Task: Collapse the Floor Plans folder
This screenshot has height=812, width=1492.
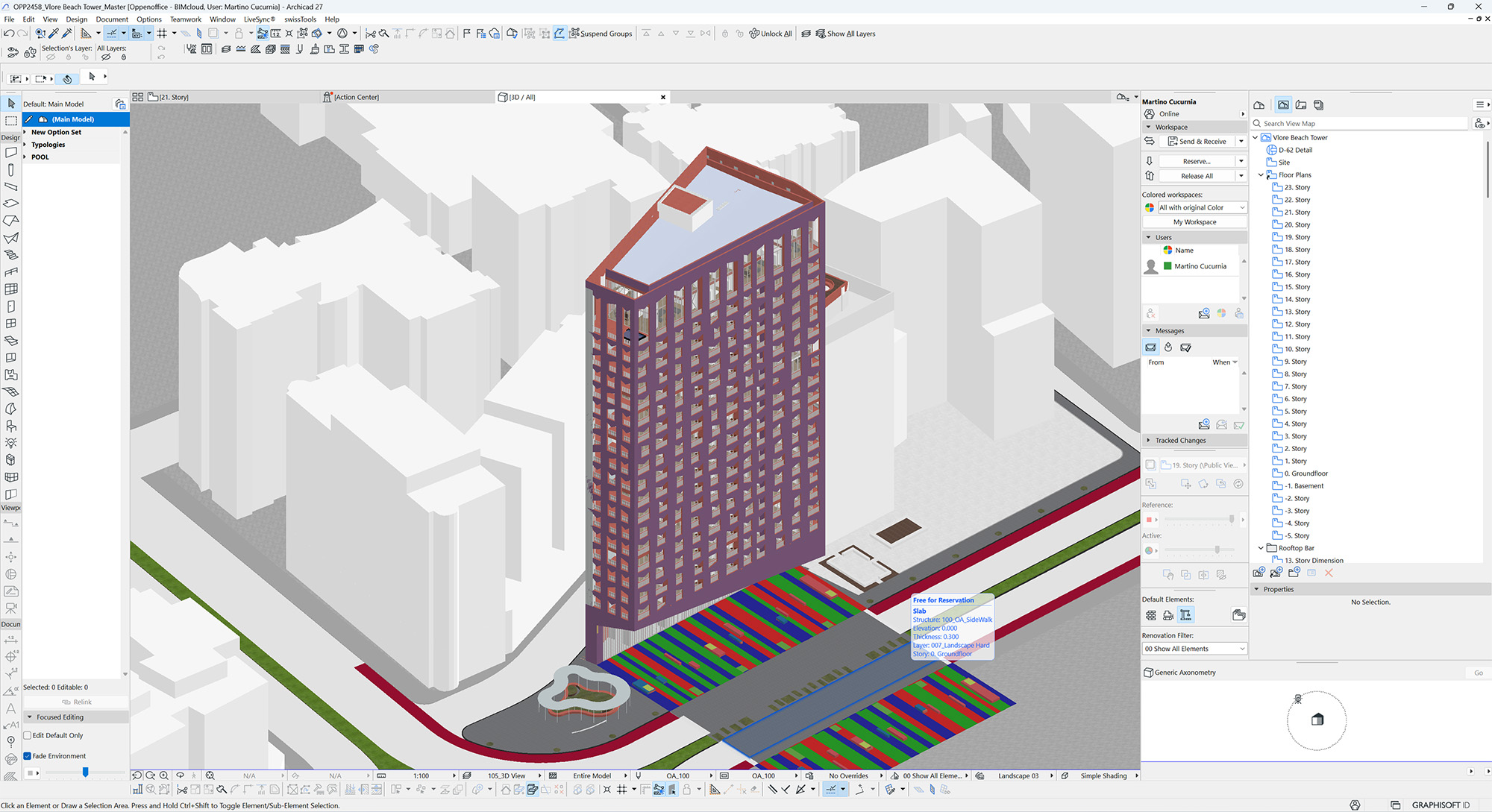Action: 1261,175
